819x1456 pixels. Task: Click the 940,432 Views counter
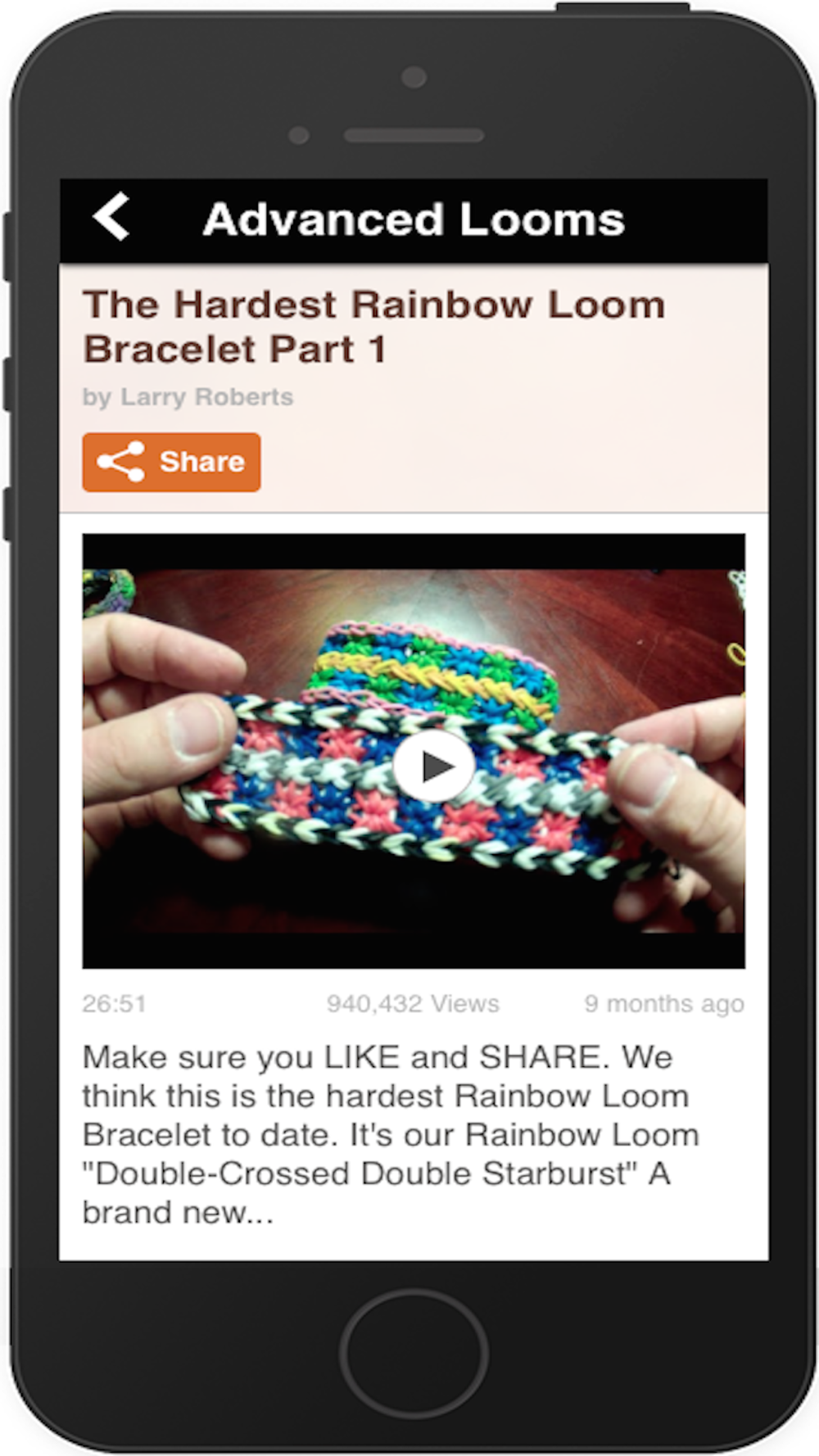[x=413, y=1003]
